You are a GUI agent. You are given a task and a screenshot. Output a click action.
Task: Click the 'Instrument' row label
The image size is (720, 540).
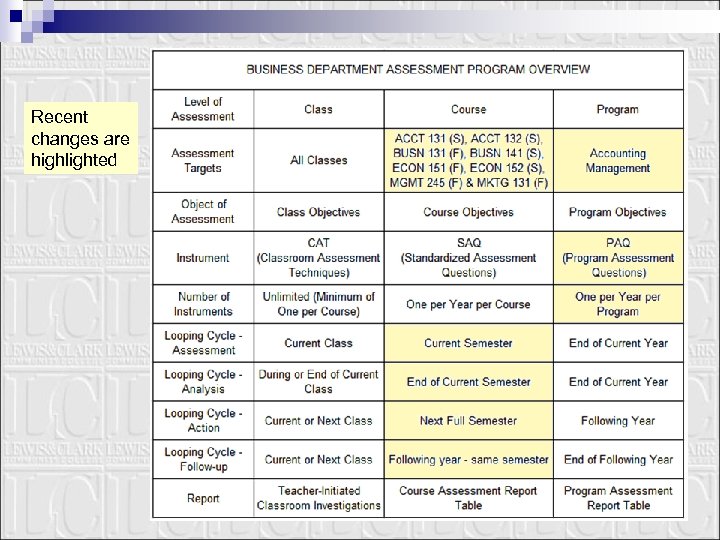203,258
